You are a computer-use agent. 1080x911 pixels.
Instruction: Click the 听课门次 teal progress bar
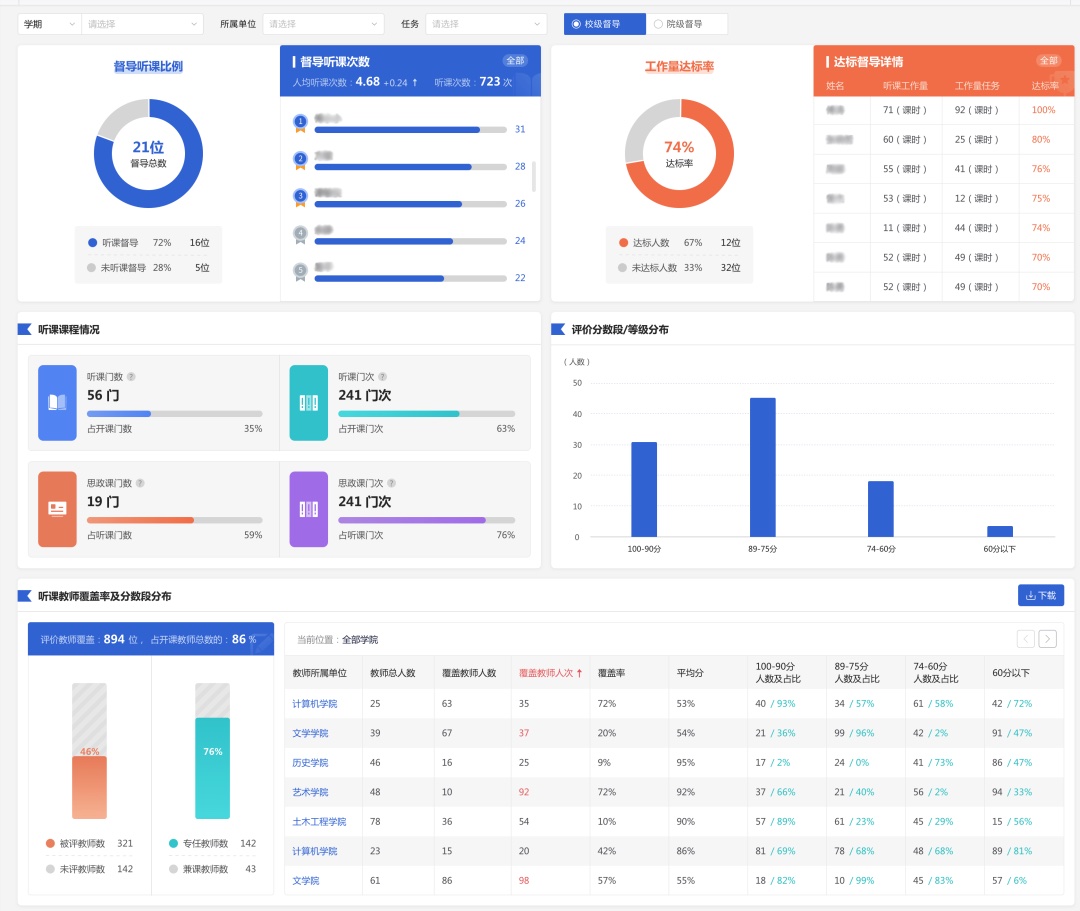426,413
